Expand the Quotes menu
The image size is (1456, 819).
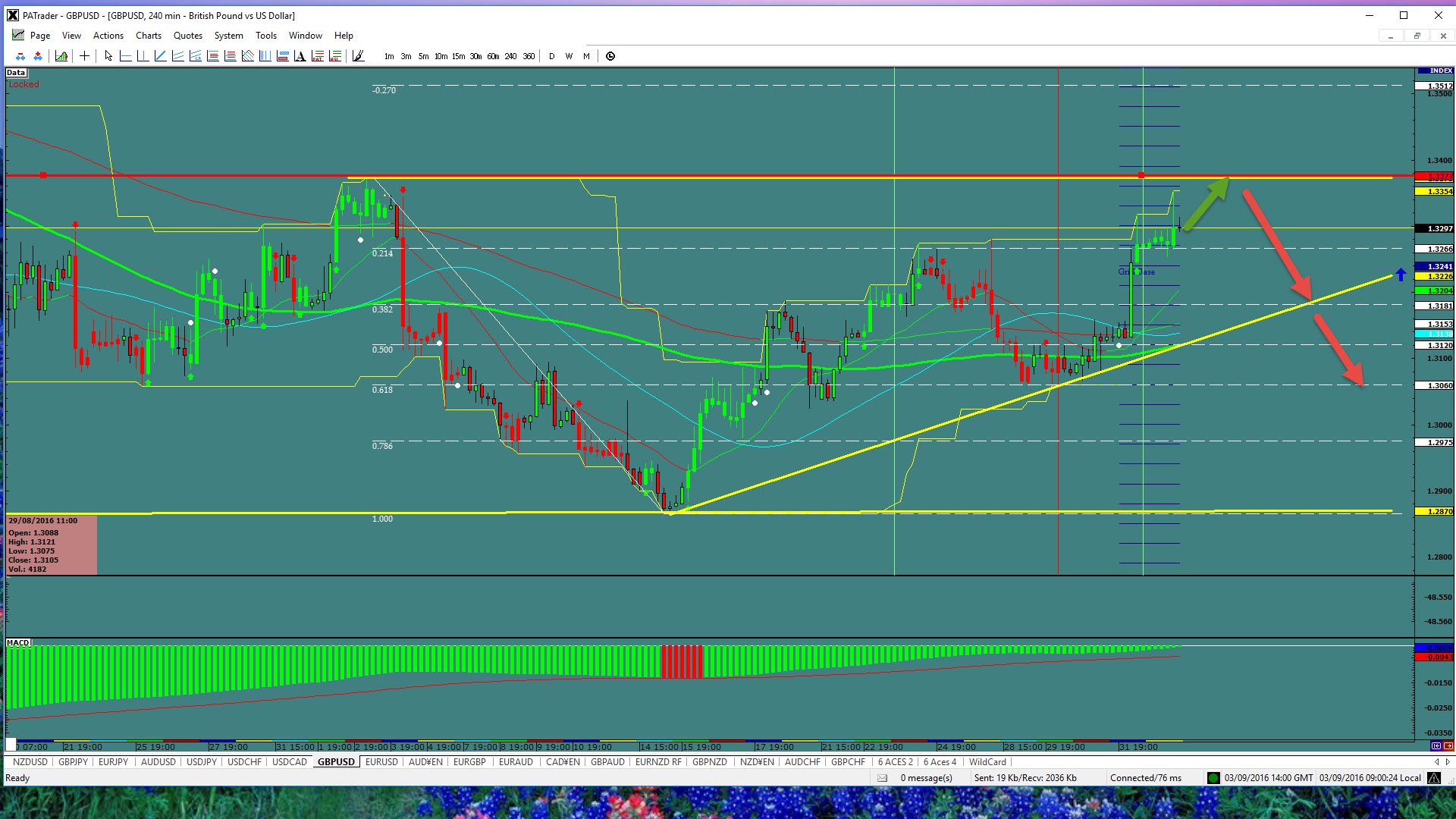[187, 36]
